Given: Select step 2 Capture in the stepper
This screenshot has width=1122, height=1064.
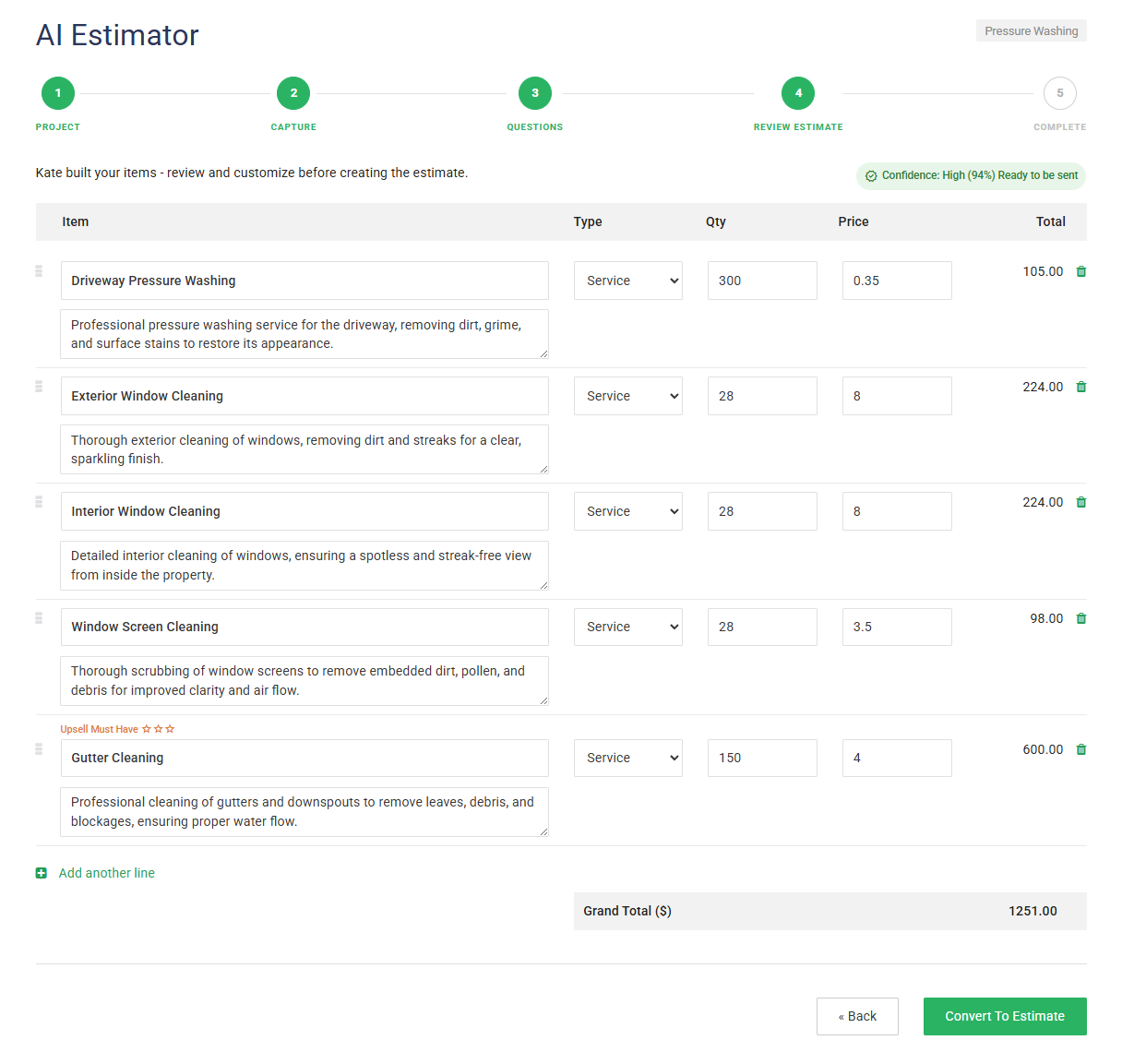Looking at the screenshot, I should click(293, 93).
